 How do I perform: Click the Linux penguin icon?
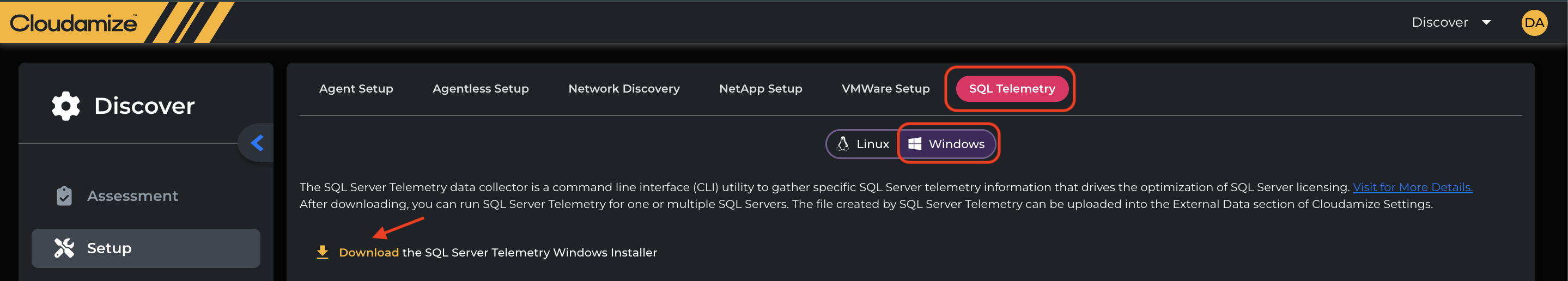coord(842,144)
